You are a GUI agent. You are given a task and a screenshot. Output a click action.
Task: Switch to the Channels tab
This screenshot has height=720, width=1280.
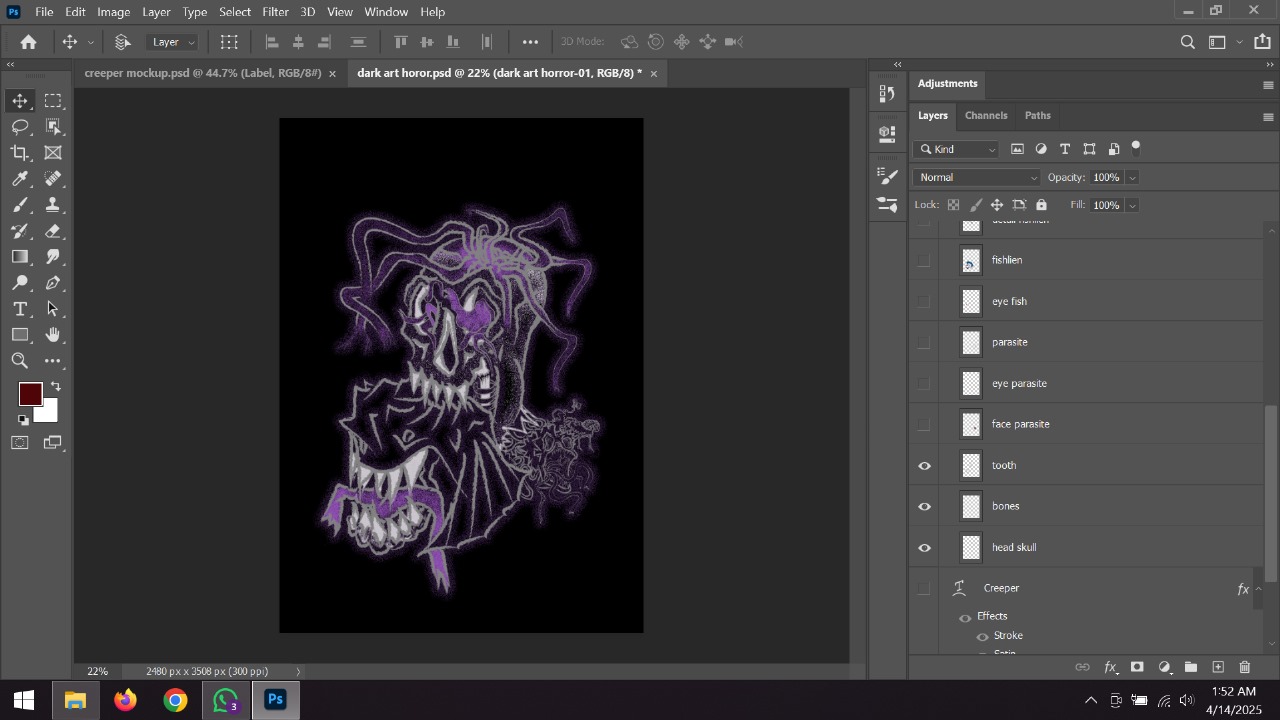(986, 116)
